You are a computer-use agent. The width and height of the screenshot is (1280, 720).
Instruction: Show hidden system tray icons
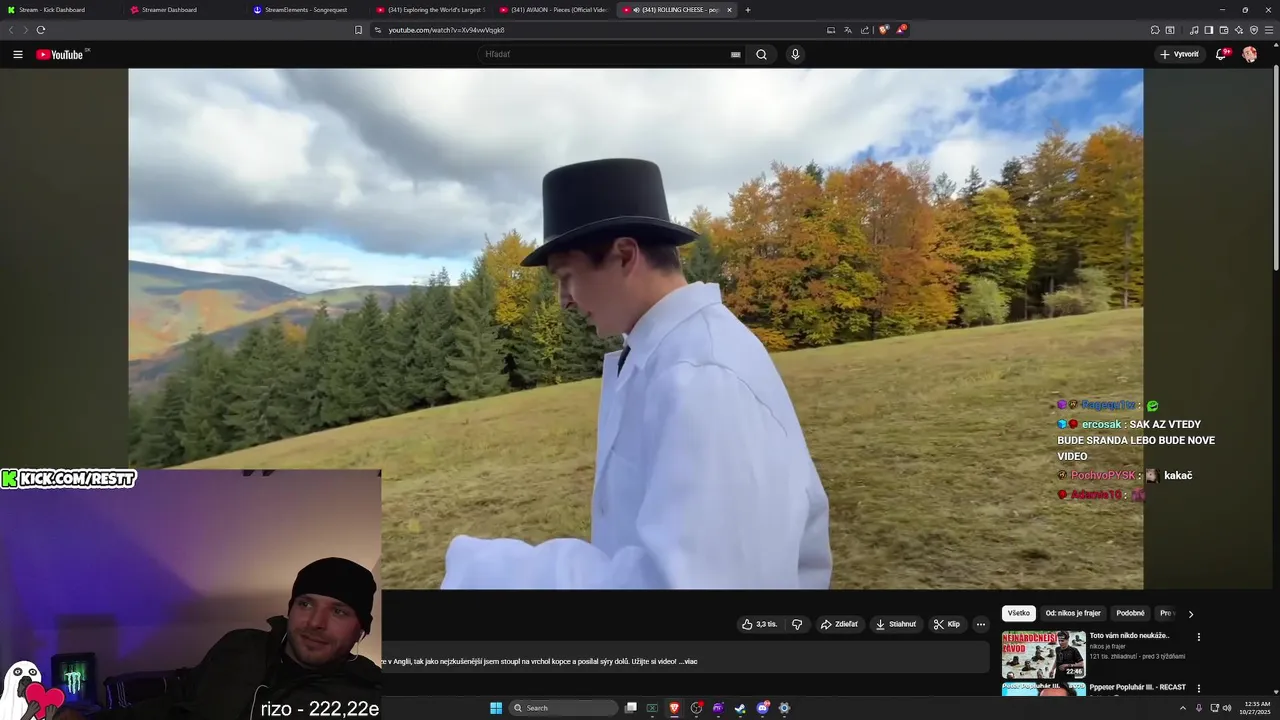pos(1184,708)
